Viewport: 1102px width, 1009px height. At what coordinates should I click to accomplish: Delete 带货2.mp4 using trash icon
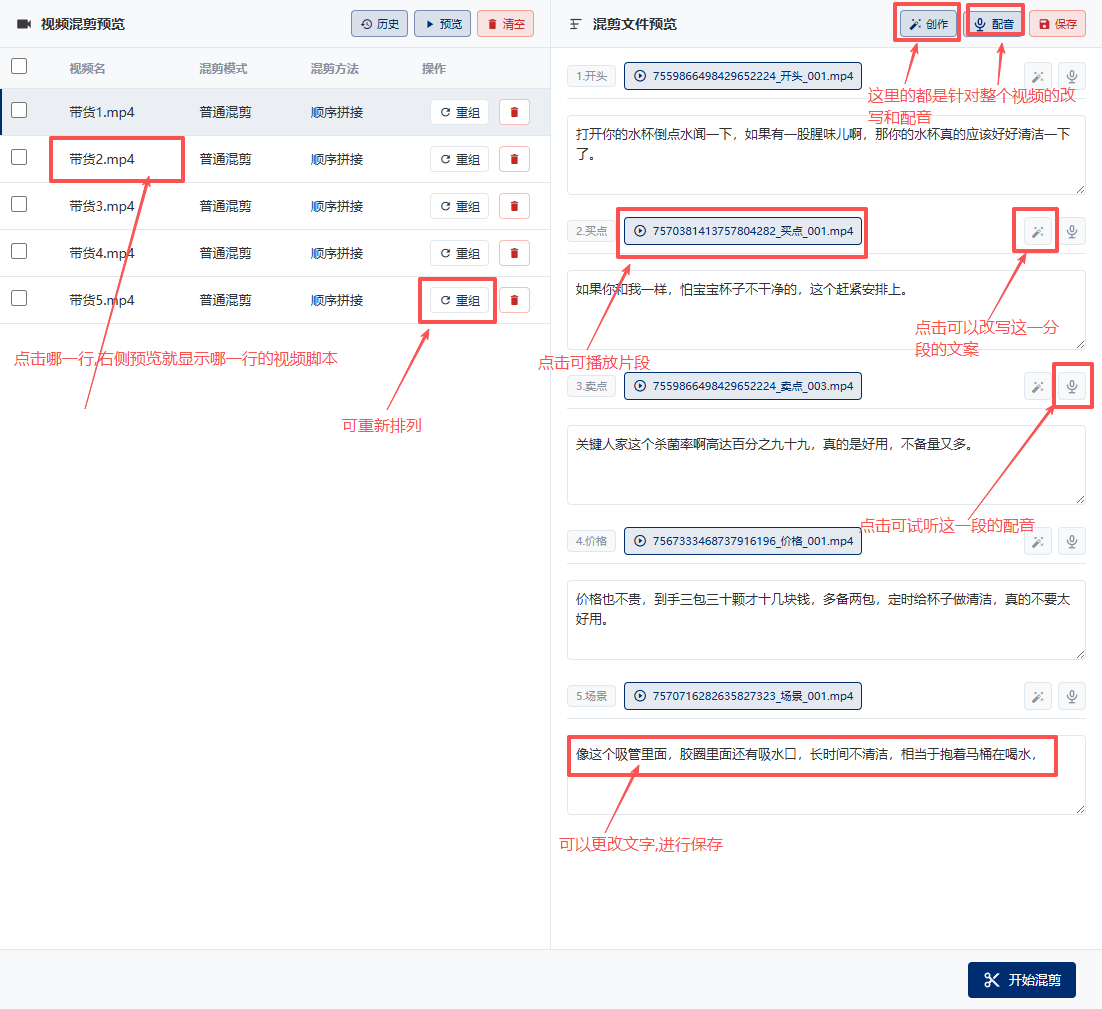[514, 160]
